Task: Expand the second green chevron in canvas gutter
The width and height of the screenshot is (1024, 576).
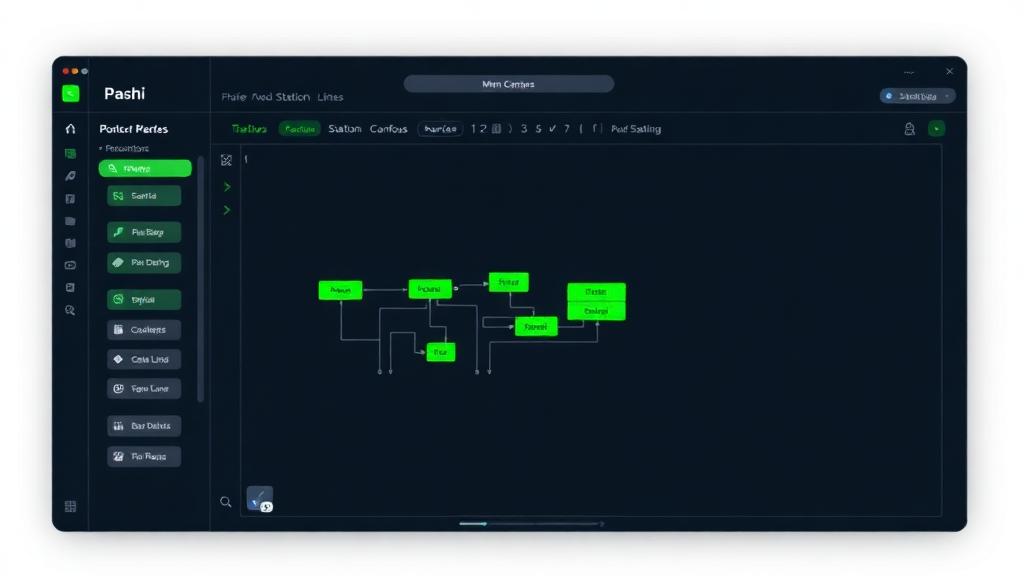Action: 227,210
